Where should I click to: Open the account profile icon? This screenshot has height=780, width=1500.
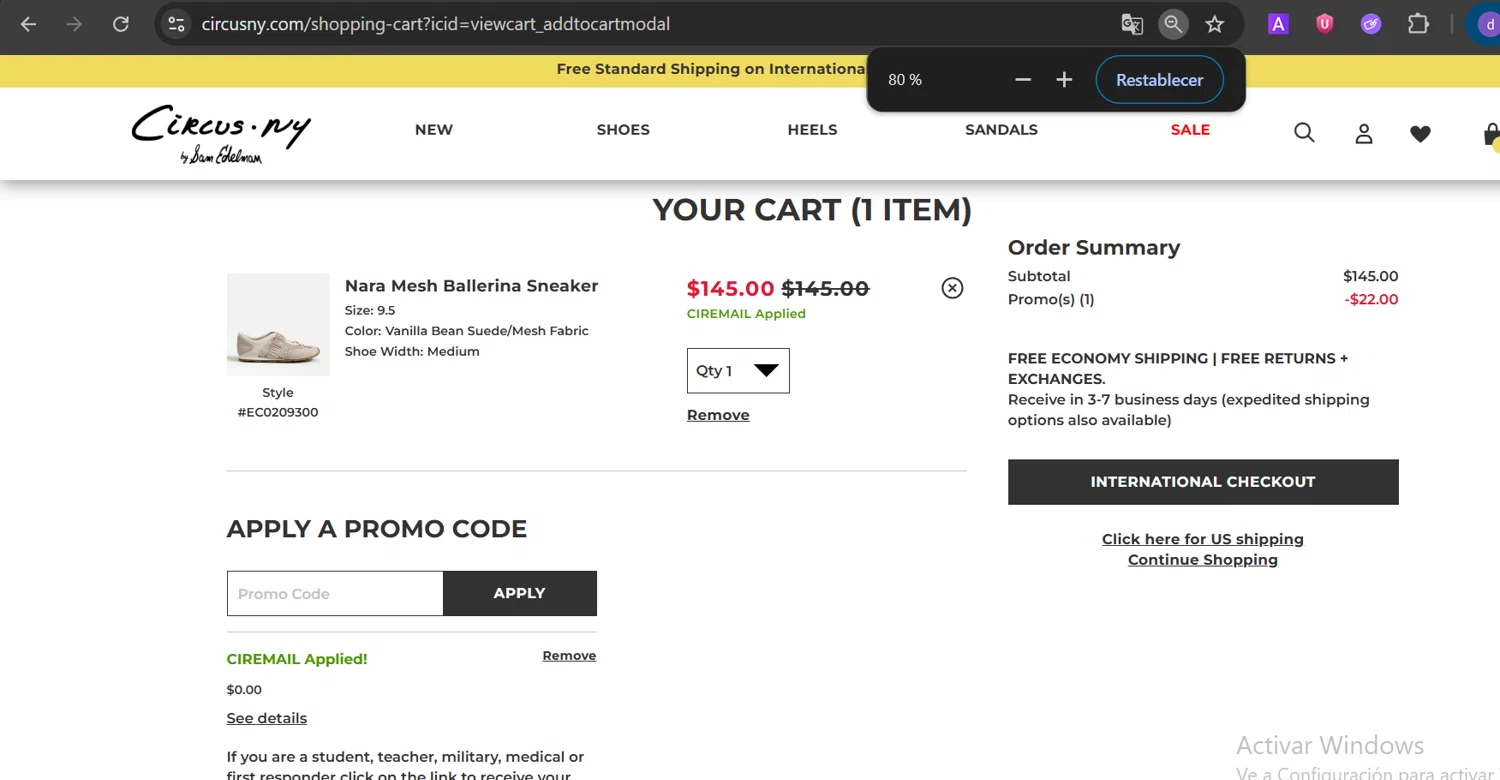point(1364,133)
